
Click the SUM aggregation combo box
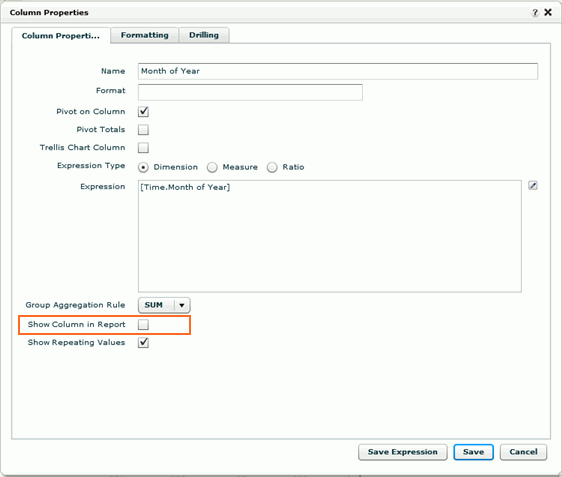click(x=164, y=305)
